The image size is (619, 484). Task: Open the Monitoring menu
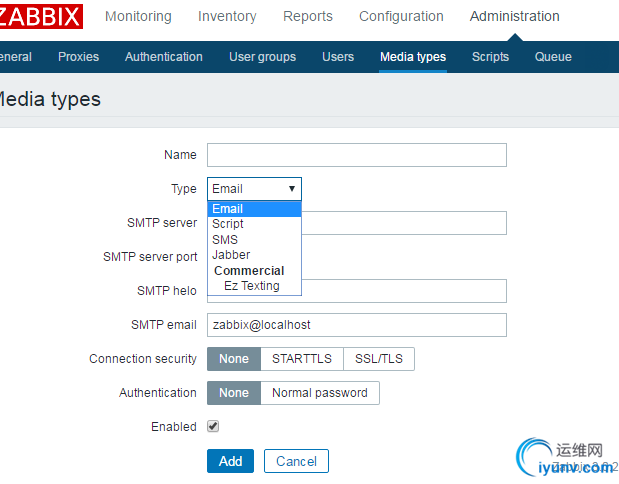click(138, 16)
